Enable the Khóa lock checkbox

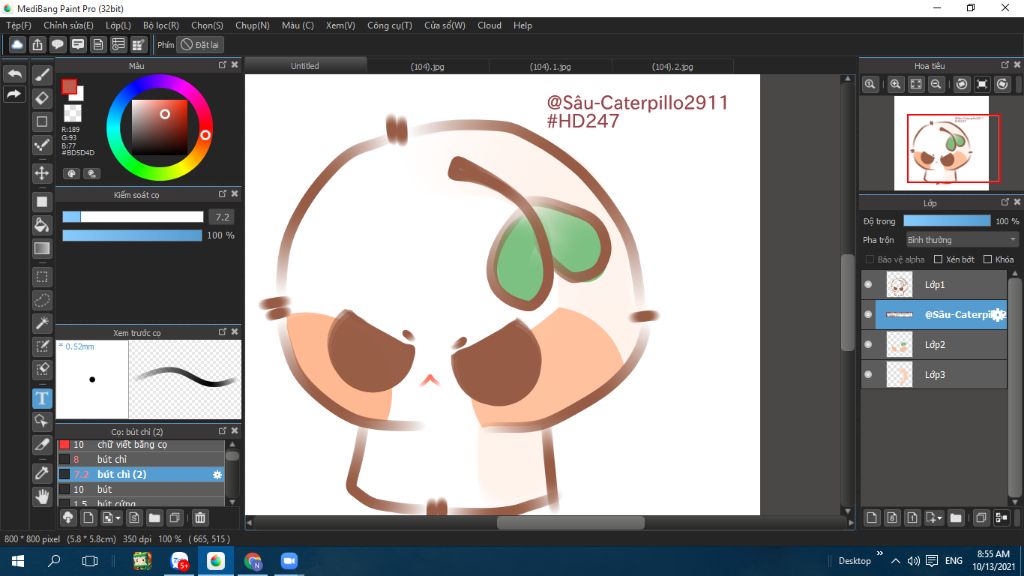click(987, 259)
